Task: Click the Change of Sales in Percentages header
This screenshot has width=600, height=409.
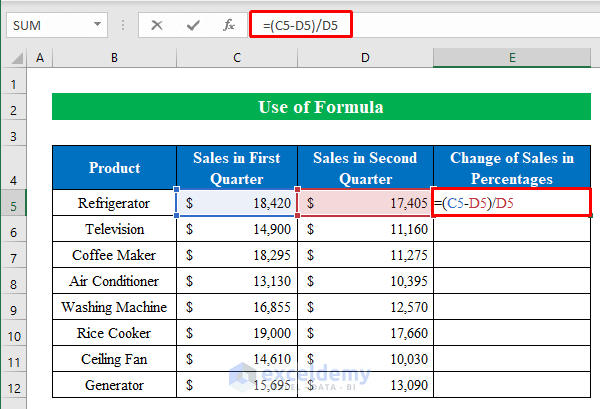Action: [x=511, y=168]
